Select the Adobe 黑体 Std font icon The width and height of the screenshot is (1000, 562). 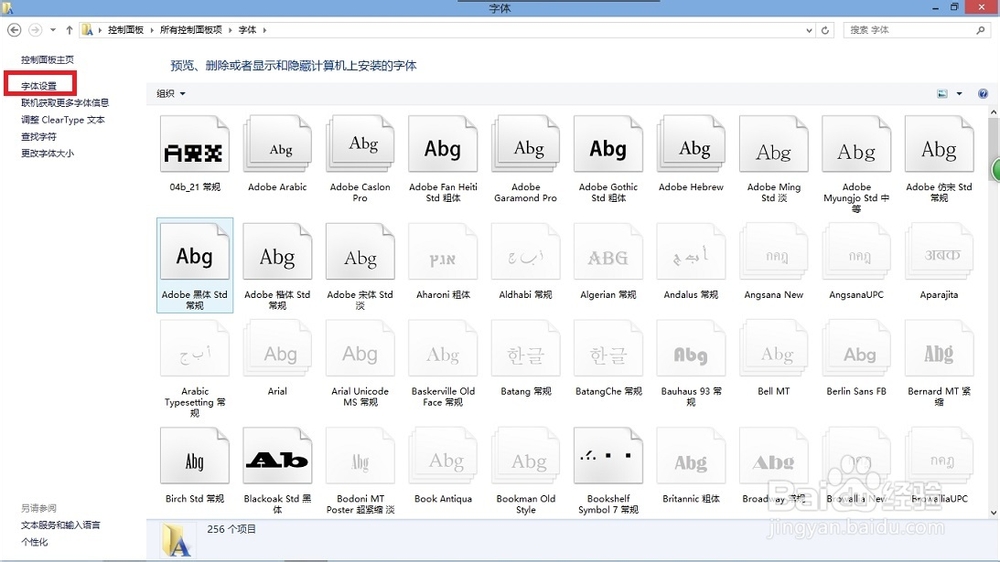[x=195, y=251]
